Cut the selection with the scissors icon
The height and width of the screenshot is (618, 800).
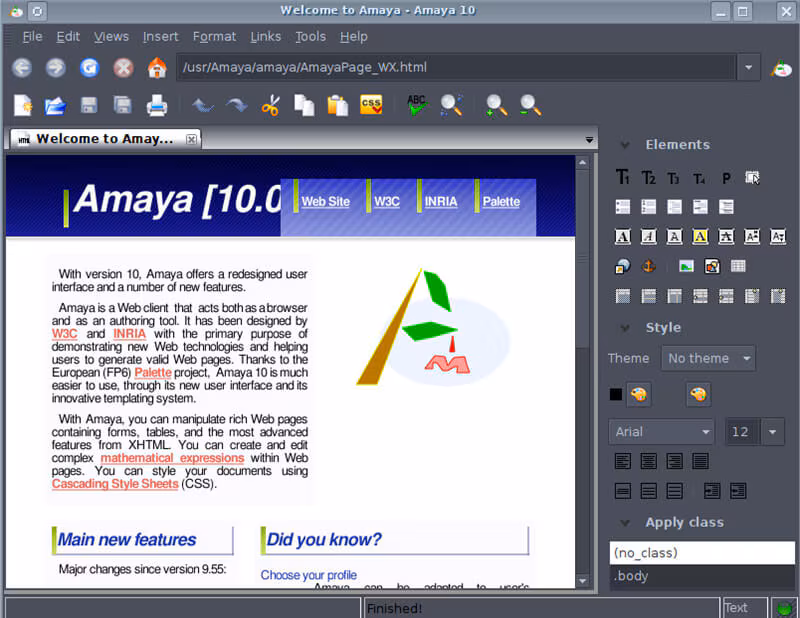(270, 106)
